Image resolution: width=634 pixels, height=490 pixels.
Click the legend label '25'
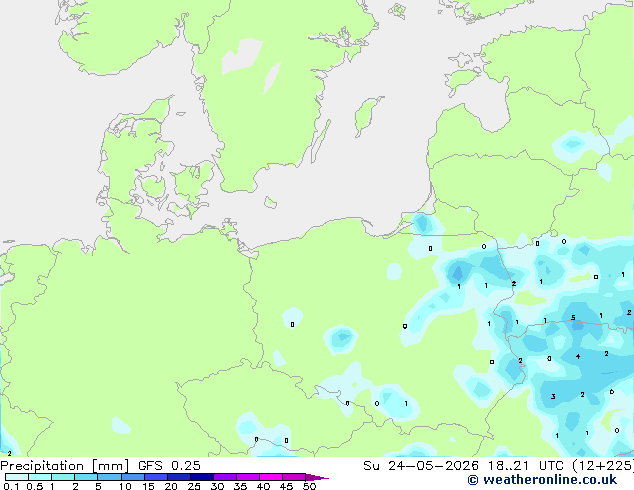tap(194, 486)
